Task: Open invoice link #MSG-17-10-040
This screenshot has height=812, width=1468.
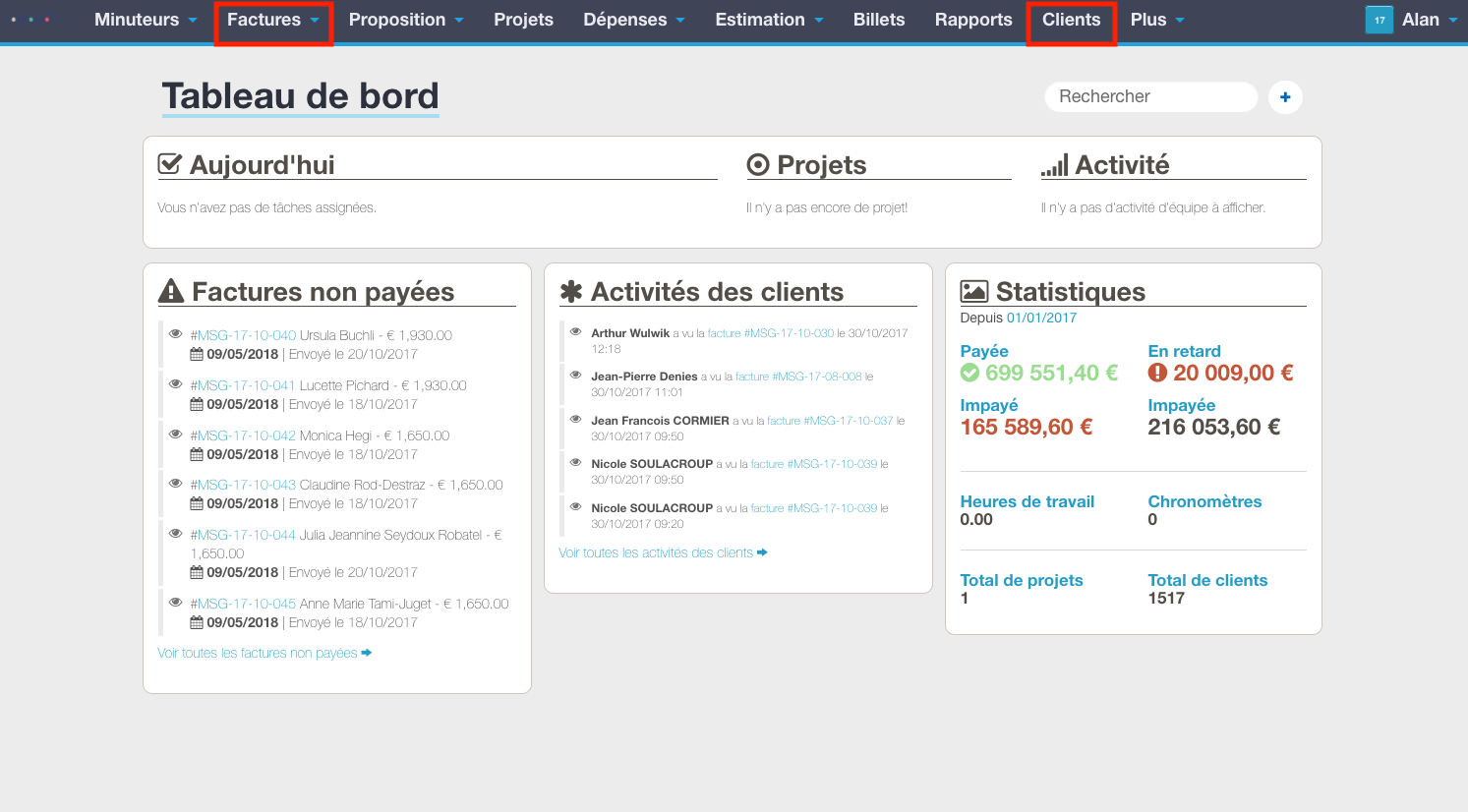Action: pyautogui.click(x=243, y=335)
